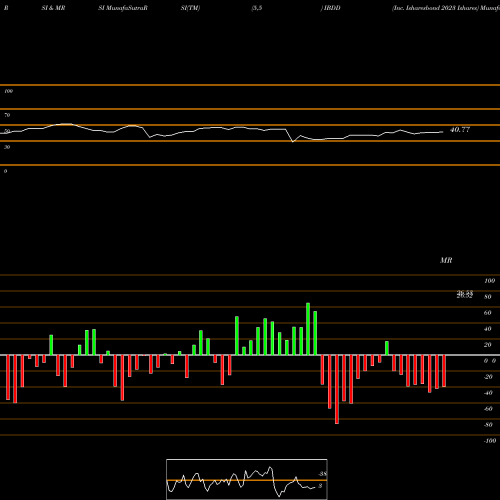
Task: Select the tallest green histogram bar
Action: pyautogui.click(x=308, y=329)
